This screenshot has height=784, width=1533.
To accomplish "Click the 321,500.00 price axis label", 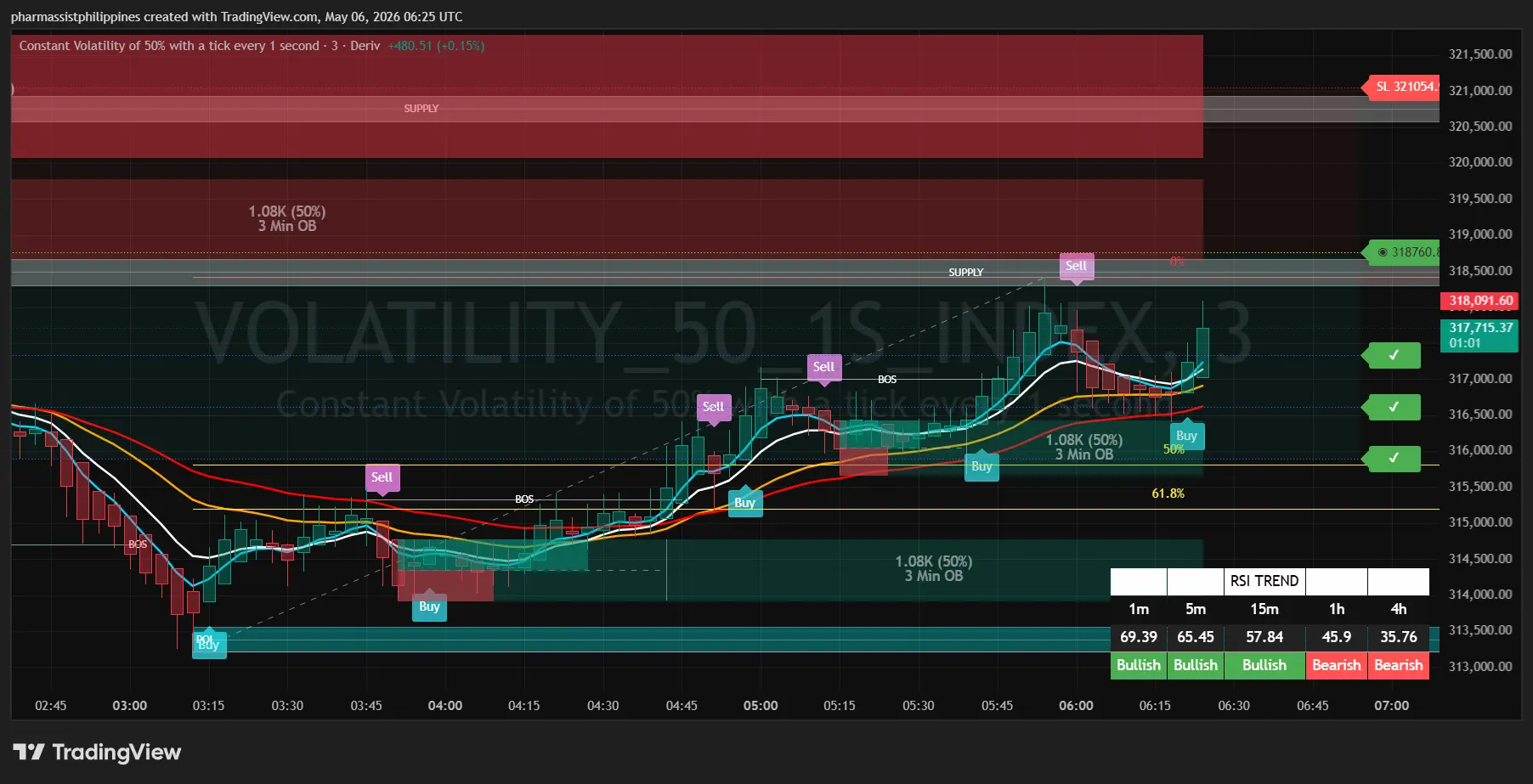I will click(x=1480, y=54).
